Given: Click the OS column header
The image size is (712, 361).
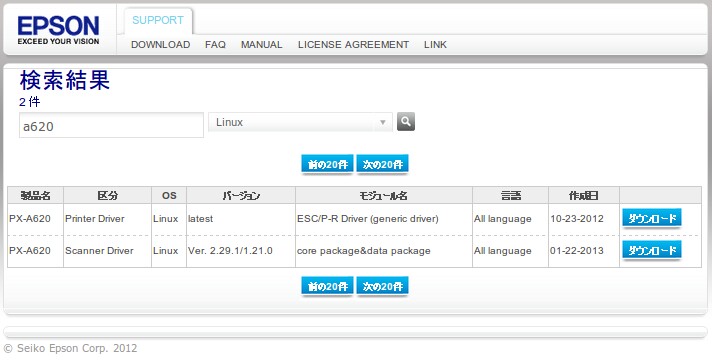Looking at the screenshot, I should pos(169,195).
